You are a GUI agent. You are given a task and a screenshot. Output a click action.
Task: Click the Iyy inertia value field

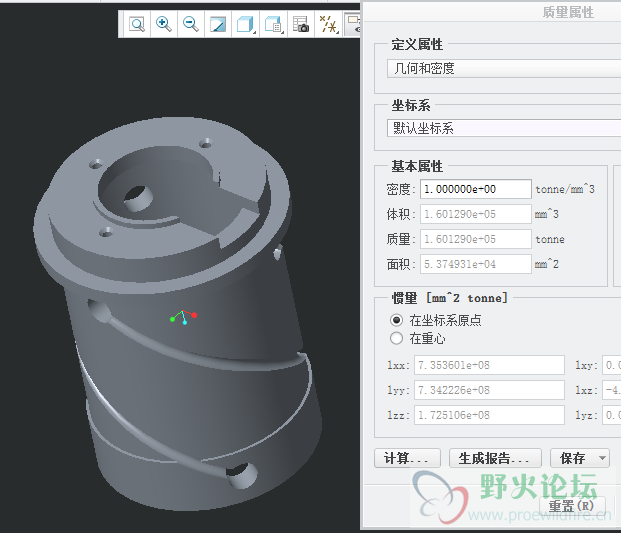point(489,390)
